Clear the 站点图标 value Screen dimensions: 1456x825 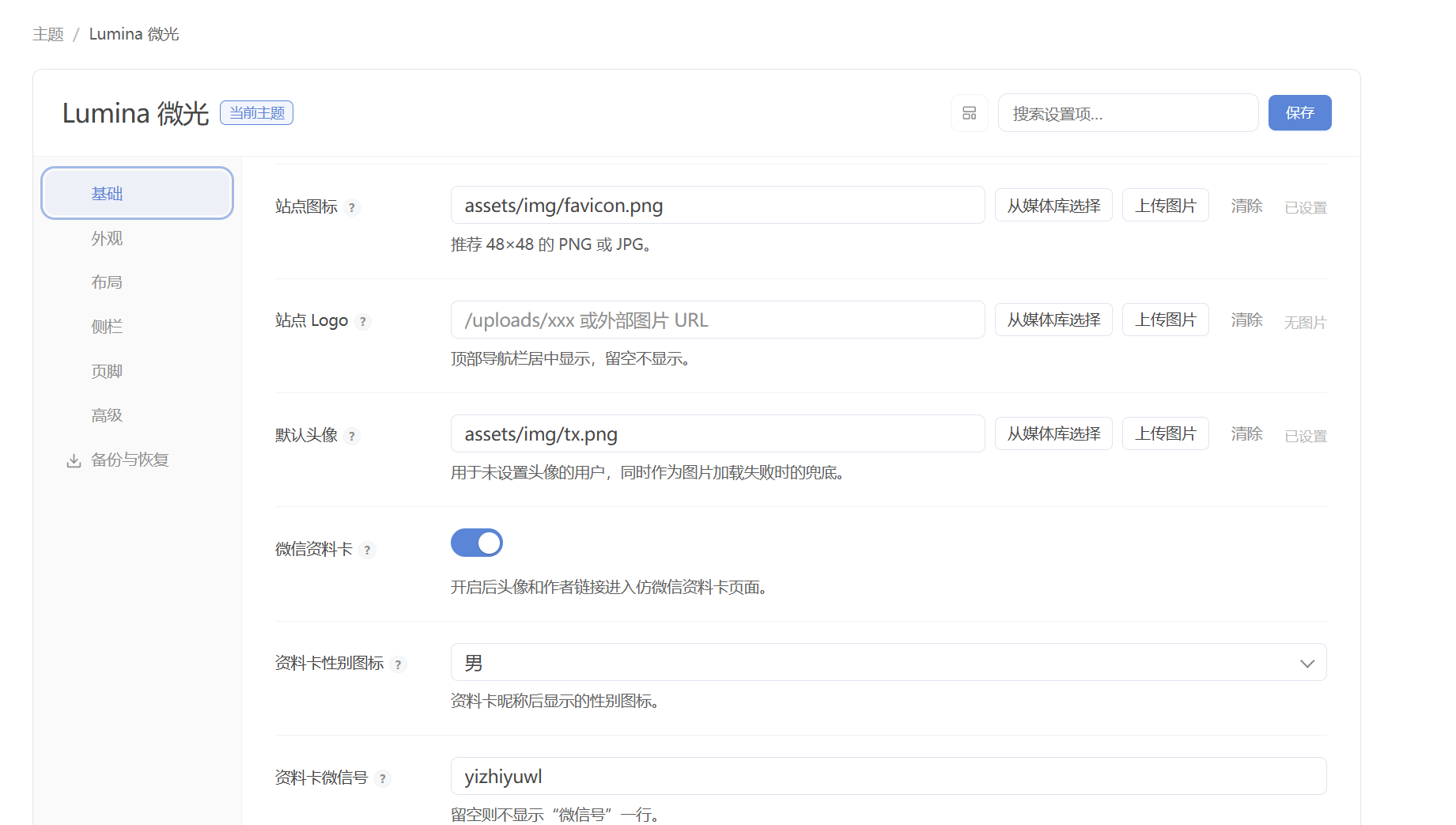1246,206
